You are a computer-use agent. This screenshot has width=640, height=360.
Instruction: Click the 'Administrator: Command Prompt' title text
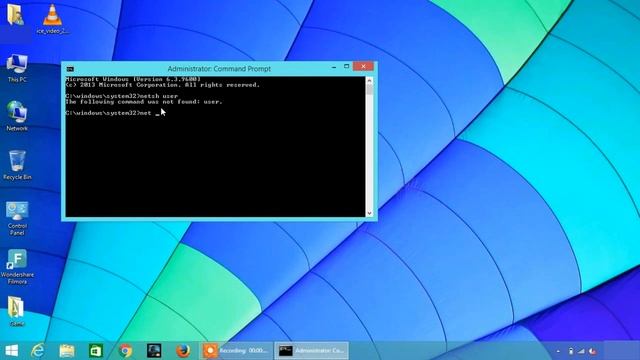[x=219, y=69]
